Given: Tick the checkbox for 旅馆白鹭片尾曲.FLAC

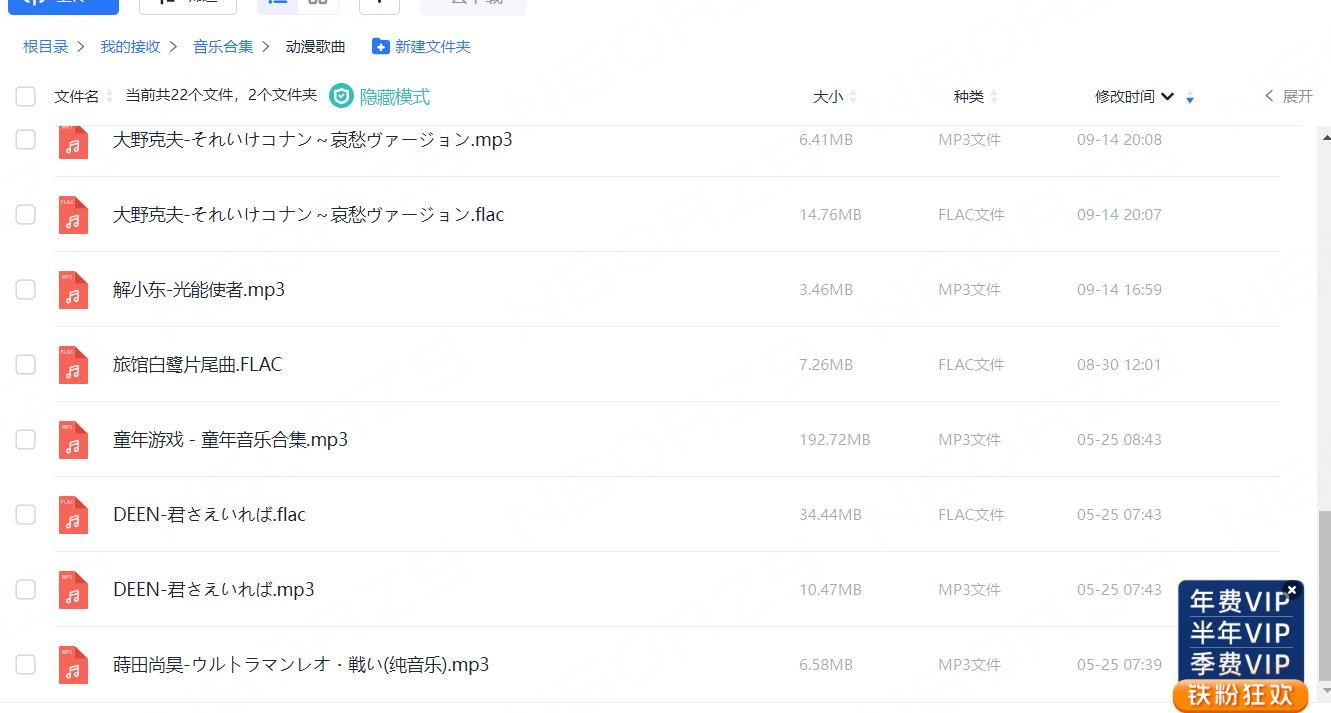Looking at the screenshot, I should (x=26, y=365).
